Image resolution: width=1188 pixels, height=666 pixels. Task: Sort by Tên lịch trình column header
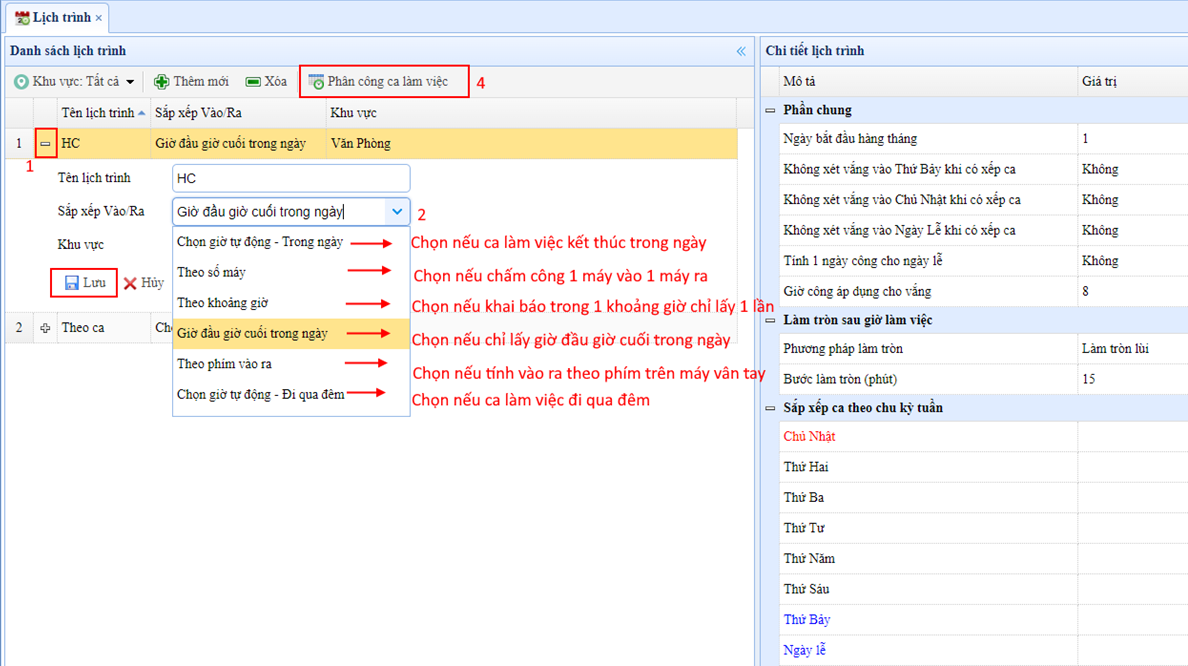[x=103, y=113]
